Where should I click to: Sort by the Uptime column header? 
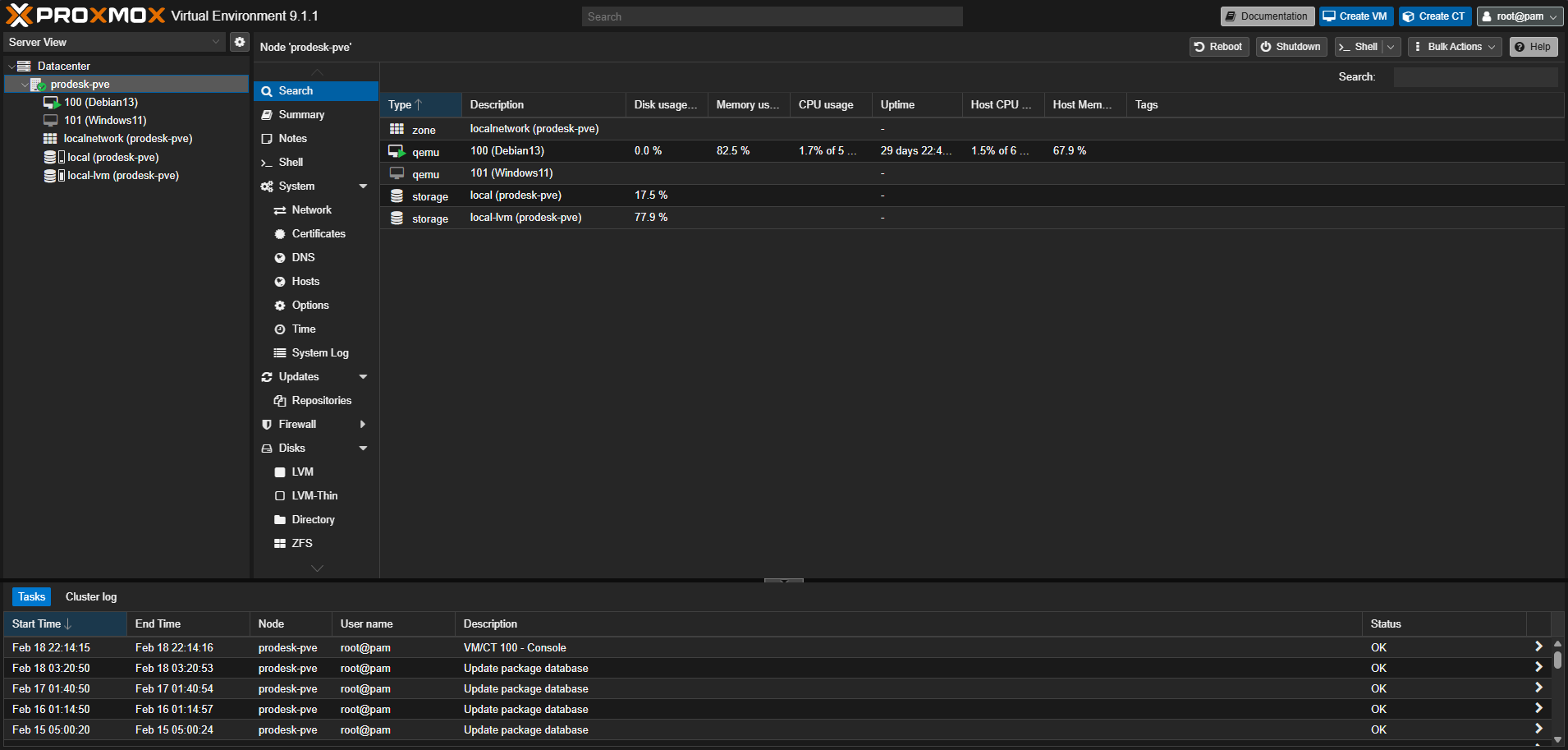[917, 105]
